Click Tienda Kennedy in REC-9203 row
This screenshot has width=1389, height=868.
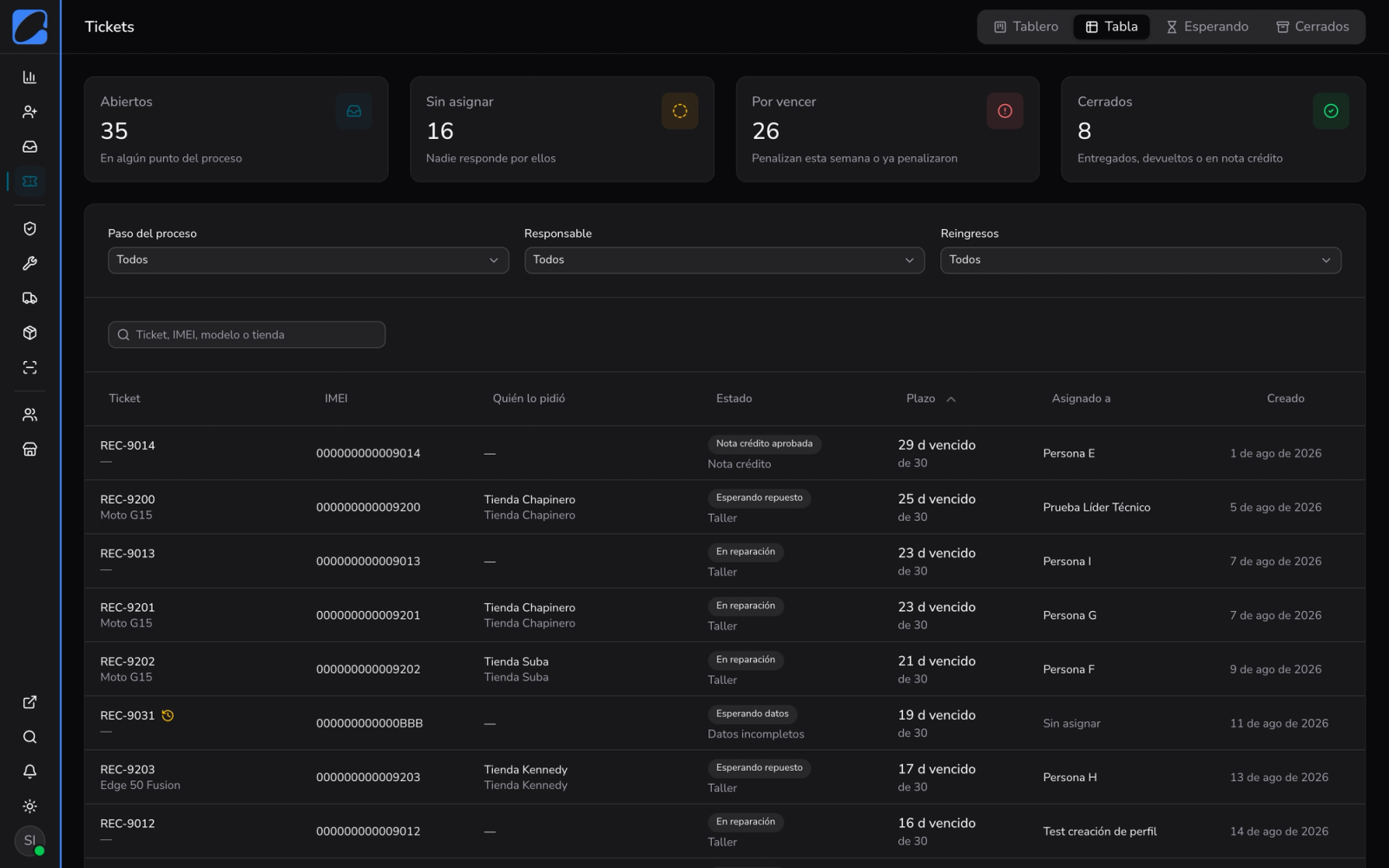click(x=525, y=769)
